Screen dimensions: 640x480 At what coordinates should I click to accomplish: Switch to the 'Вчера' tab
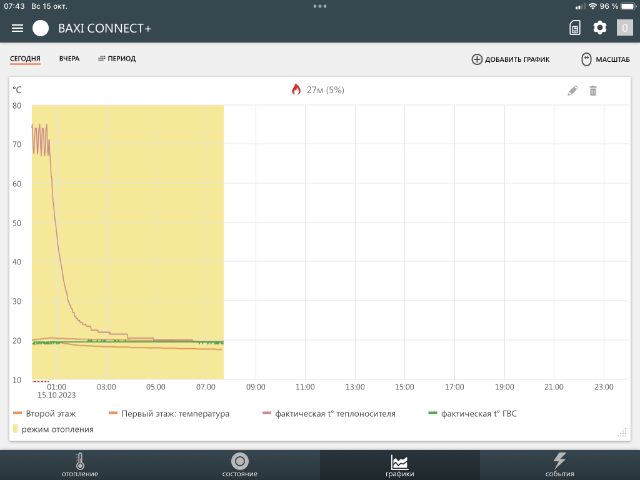[69, 59]
